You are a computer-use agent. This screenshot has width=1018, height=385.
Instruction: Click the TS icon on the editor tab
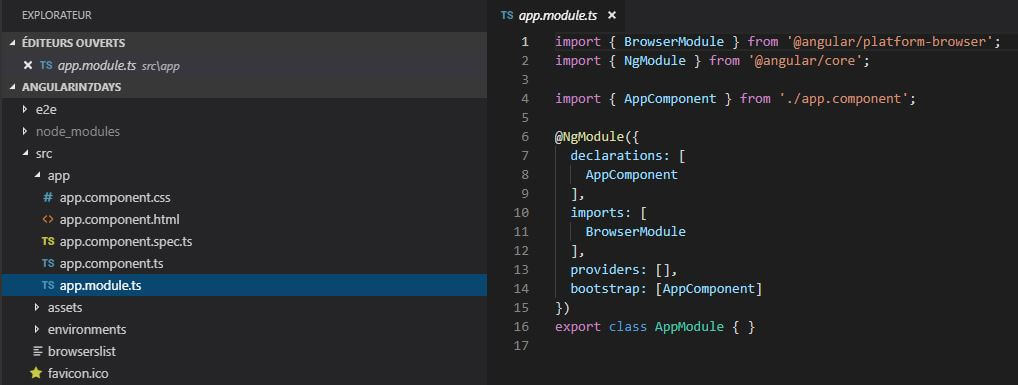pyautogui.click(x=507, y=16)
